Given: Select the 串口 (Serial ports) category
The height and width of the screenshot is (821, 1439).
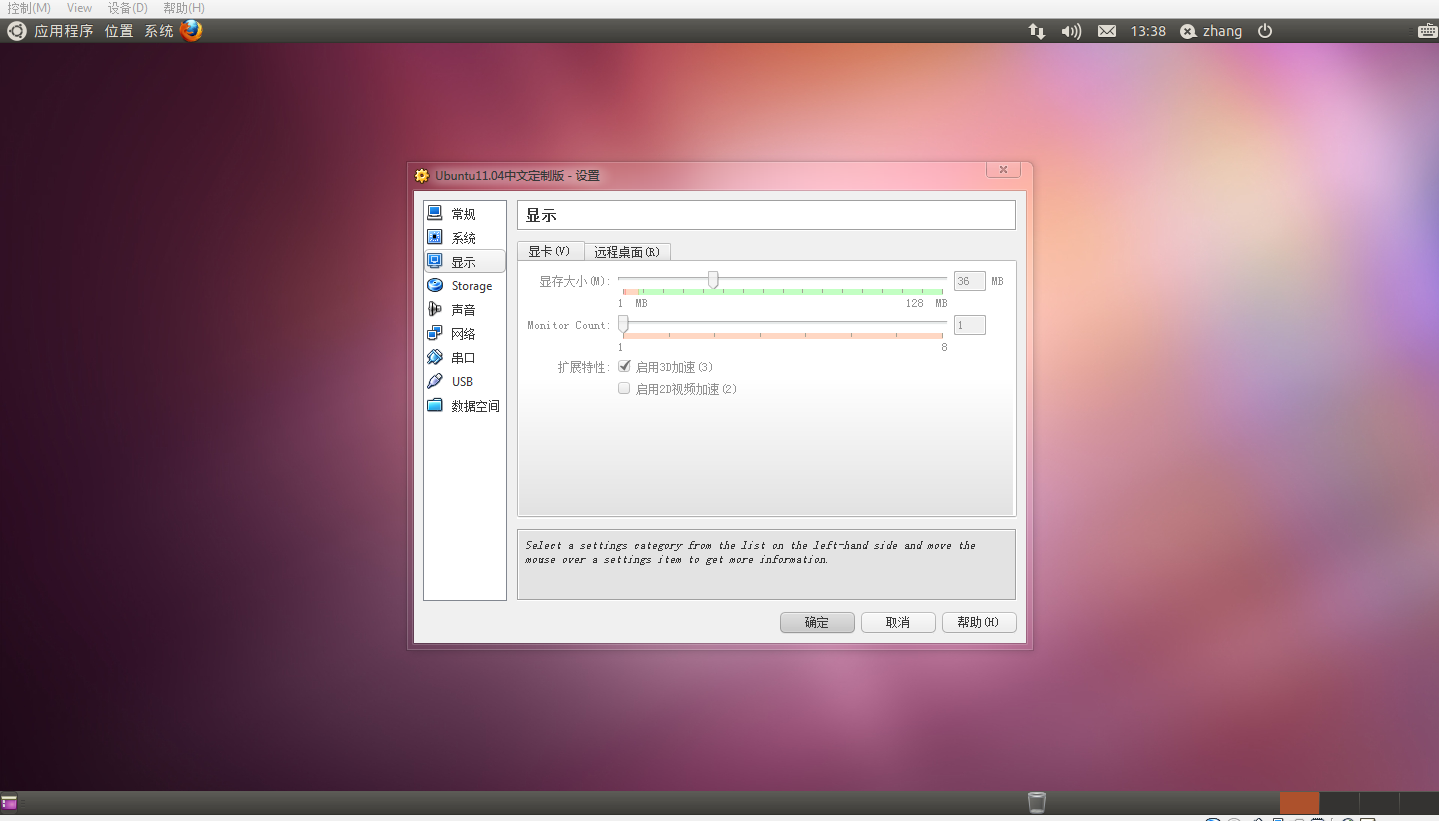Looking at the screenshot, I should coord(463,358).
